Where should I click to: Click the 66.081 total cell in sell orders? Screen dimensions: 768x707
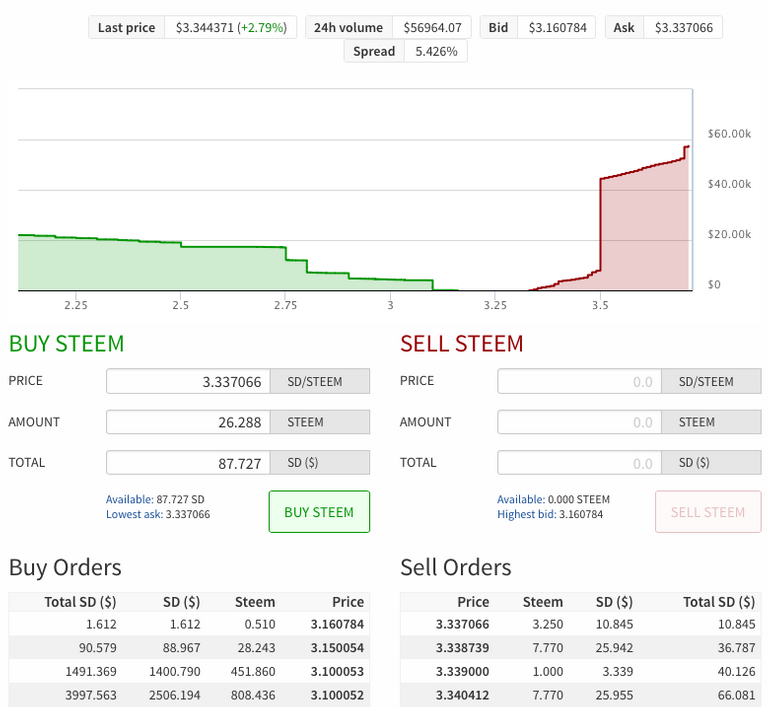(x=736, y=695)
